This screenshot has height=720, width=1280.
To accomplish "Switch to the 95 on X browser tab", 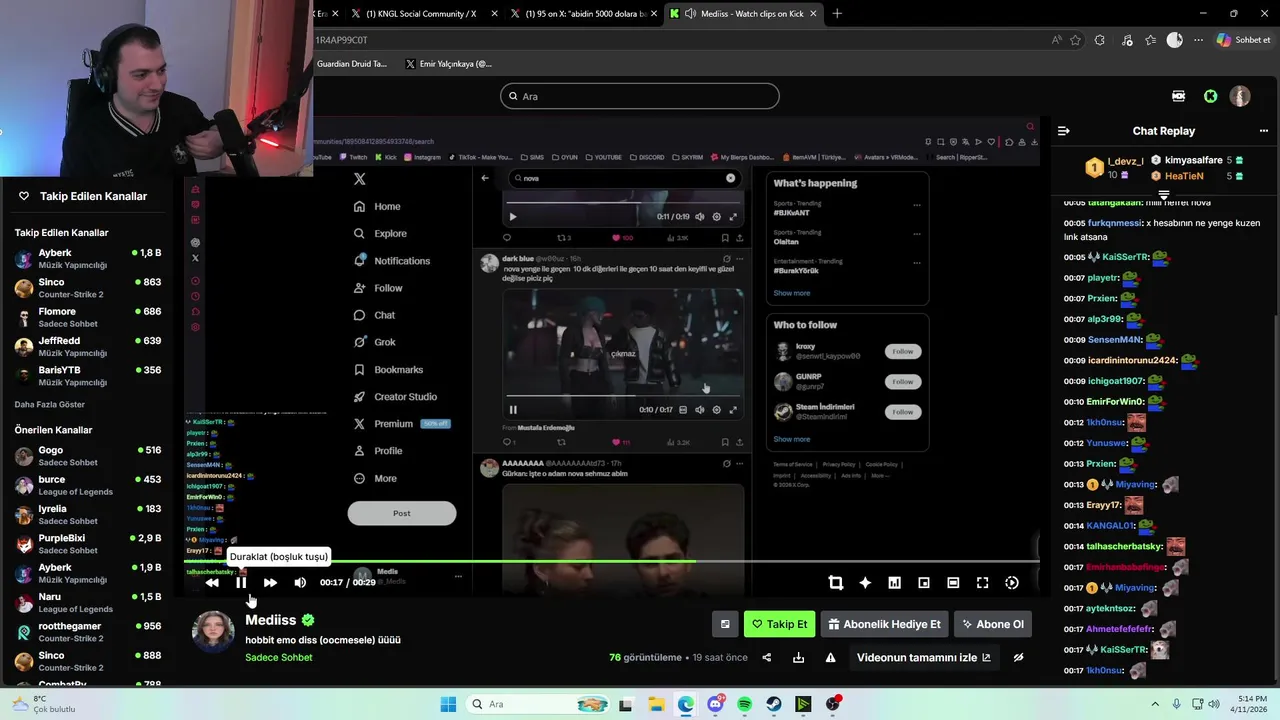I will 583,14.
